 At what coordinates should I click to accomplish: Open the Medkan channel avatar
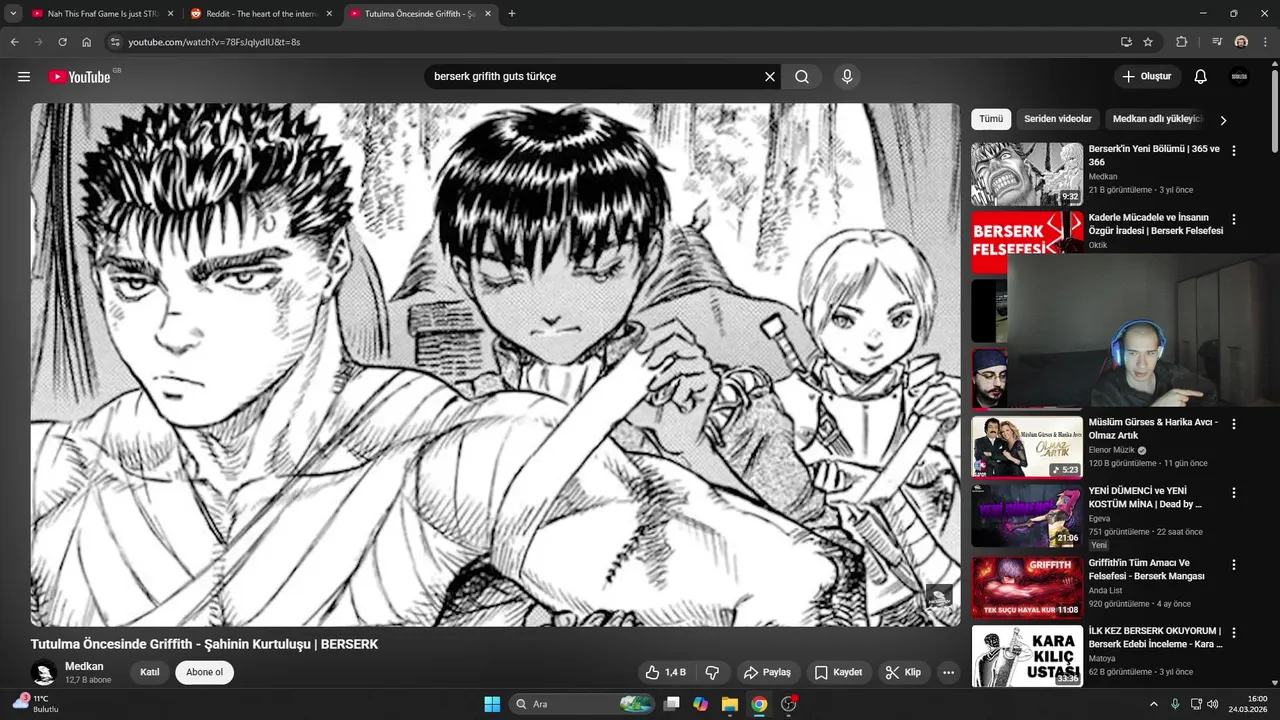pos(43,673)
